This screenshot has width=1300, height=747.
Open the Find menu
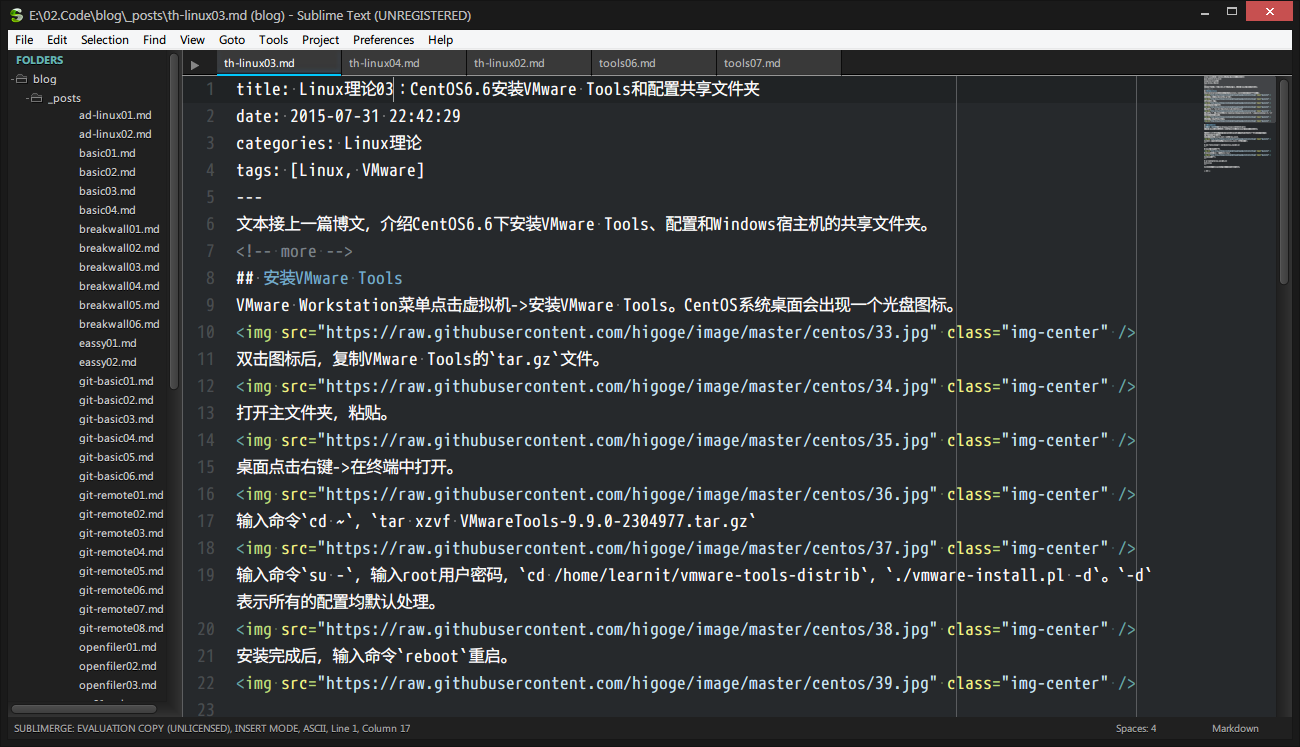coord(155,40)
